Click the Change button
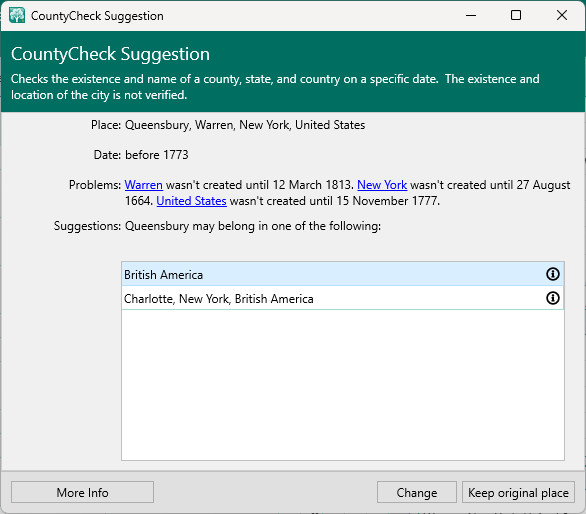This screenshot has width=586, height=514. [417, 492]
